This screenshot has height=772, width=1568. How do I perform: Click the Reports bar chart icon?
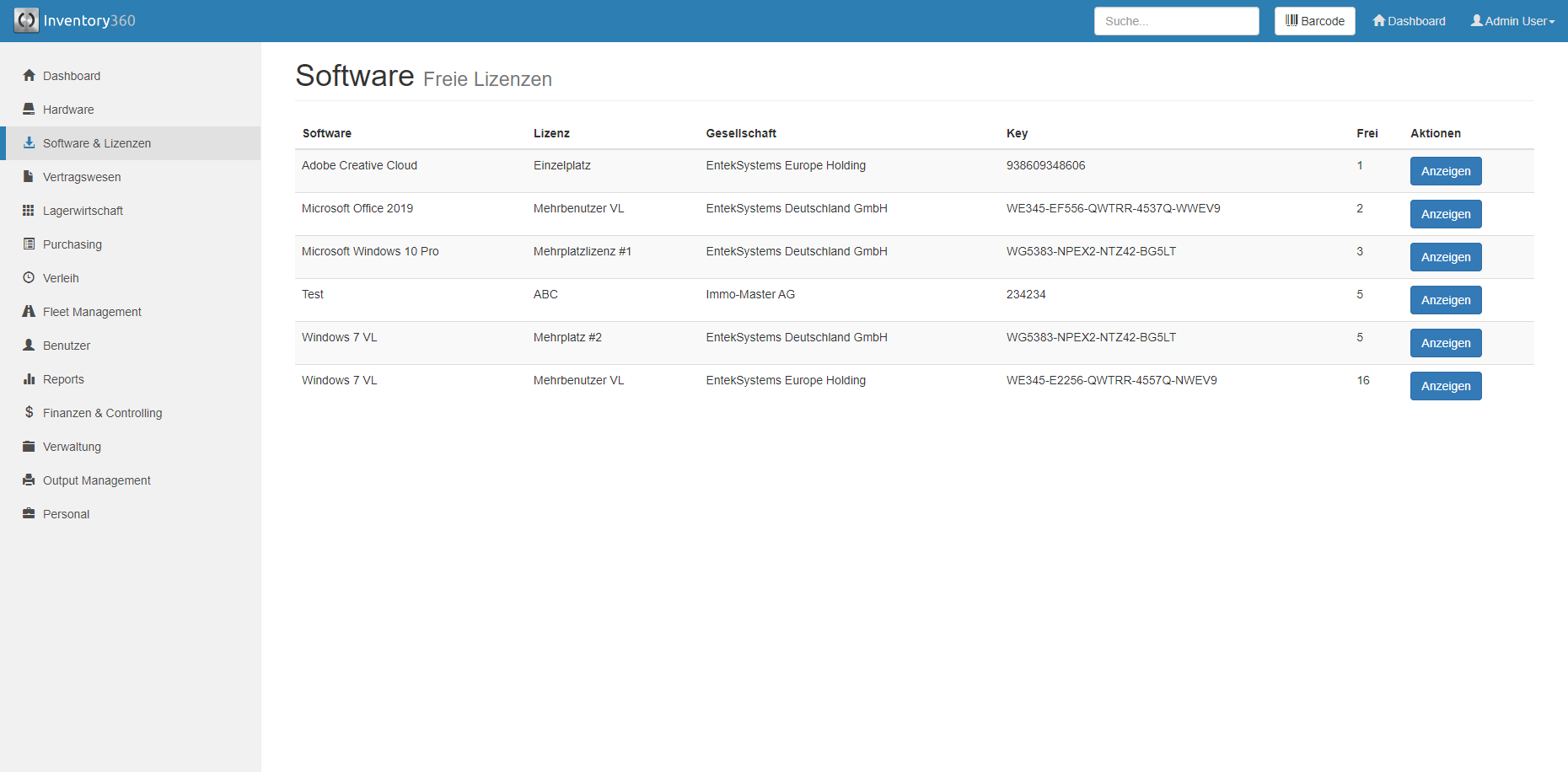[x=29, y=379]
